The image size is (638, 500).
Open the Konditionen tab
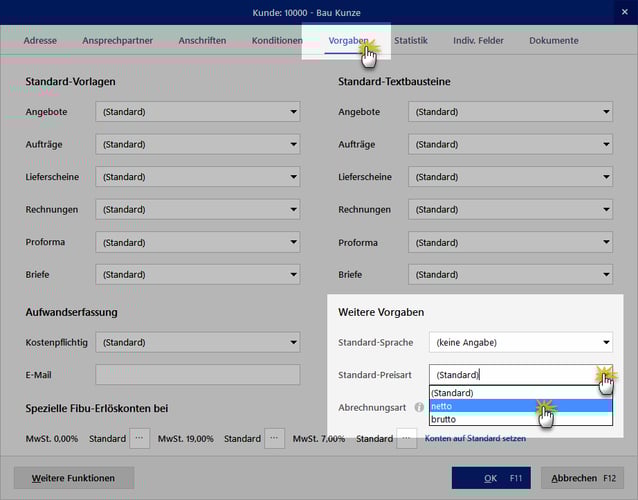[x=277, y=41]
